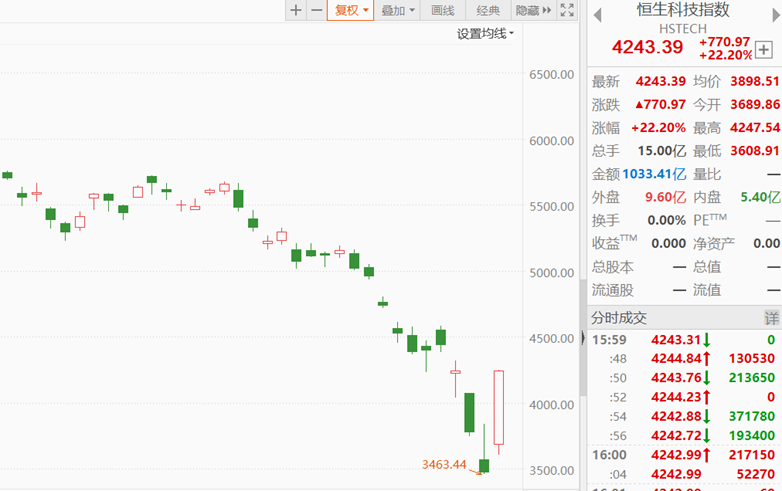Click the 总手 value 15.00亿
Screen dimensions: 782x491
click(x=662, y=151)
